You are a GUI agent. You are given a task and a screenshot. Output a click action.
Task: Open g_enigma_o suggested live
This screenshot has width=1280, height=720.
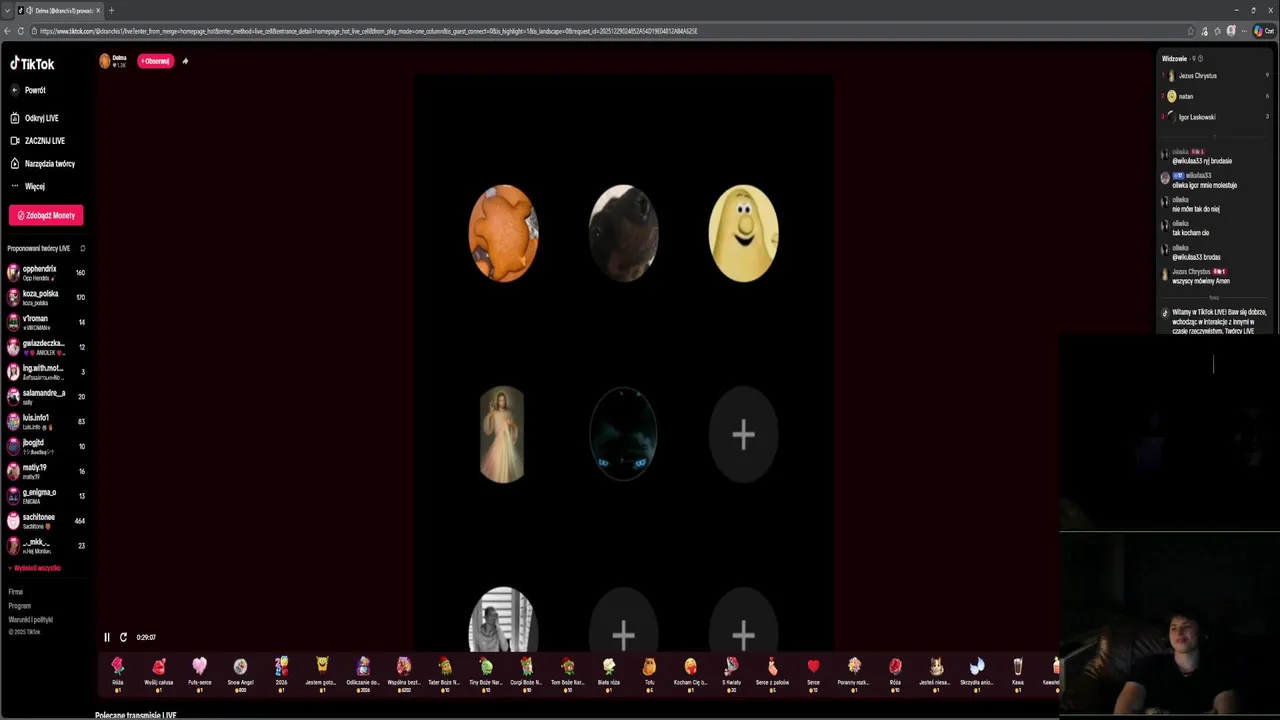[45, 496]
